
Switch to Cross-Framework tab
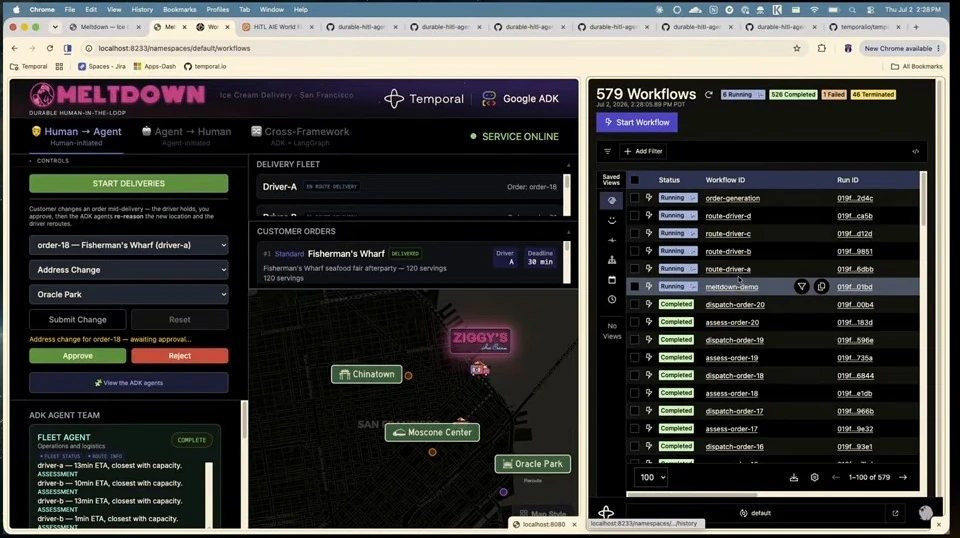tap(300, 136)
